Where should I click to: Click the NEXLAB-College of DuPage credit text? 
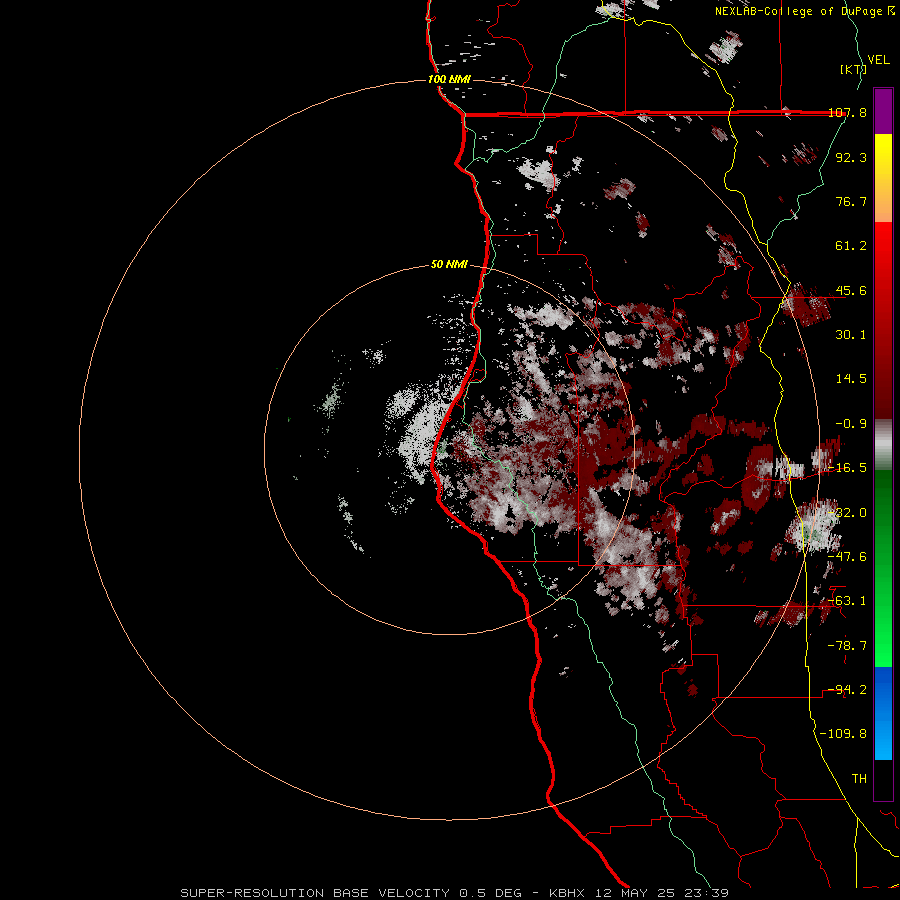pyautogui.click(x=805, y=11)
